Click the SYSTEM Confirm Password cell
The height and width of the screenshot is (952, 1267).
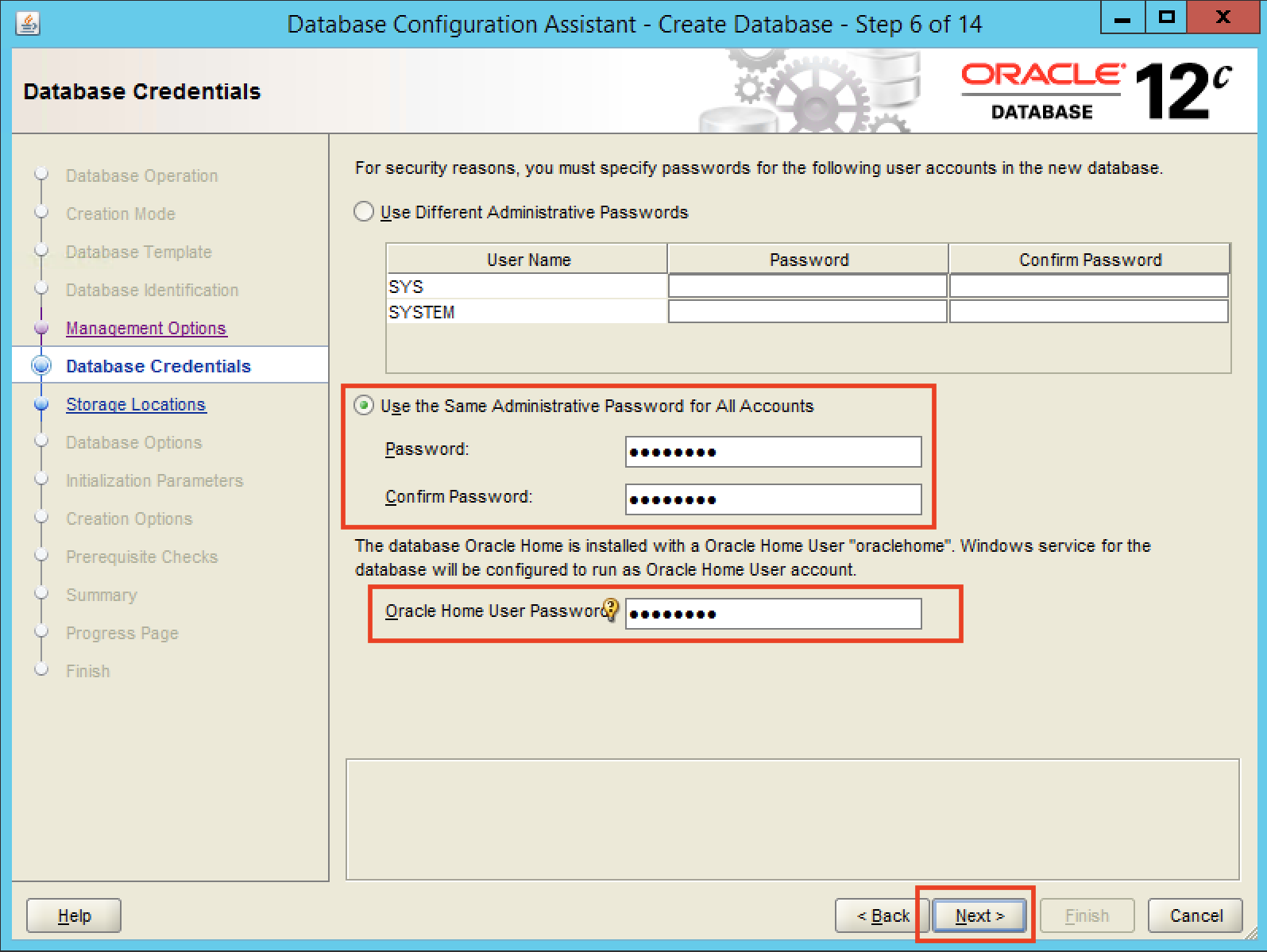1089,311
